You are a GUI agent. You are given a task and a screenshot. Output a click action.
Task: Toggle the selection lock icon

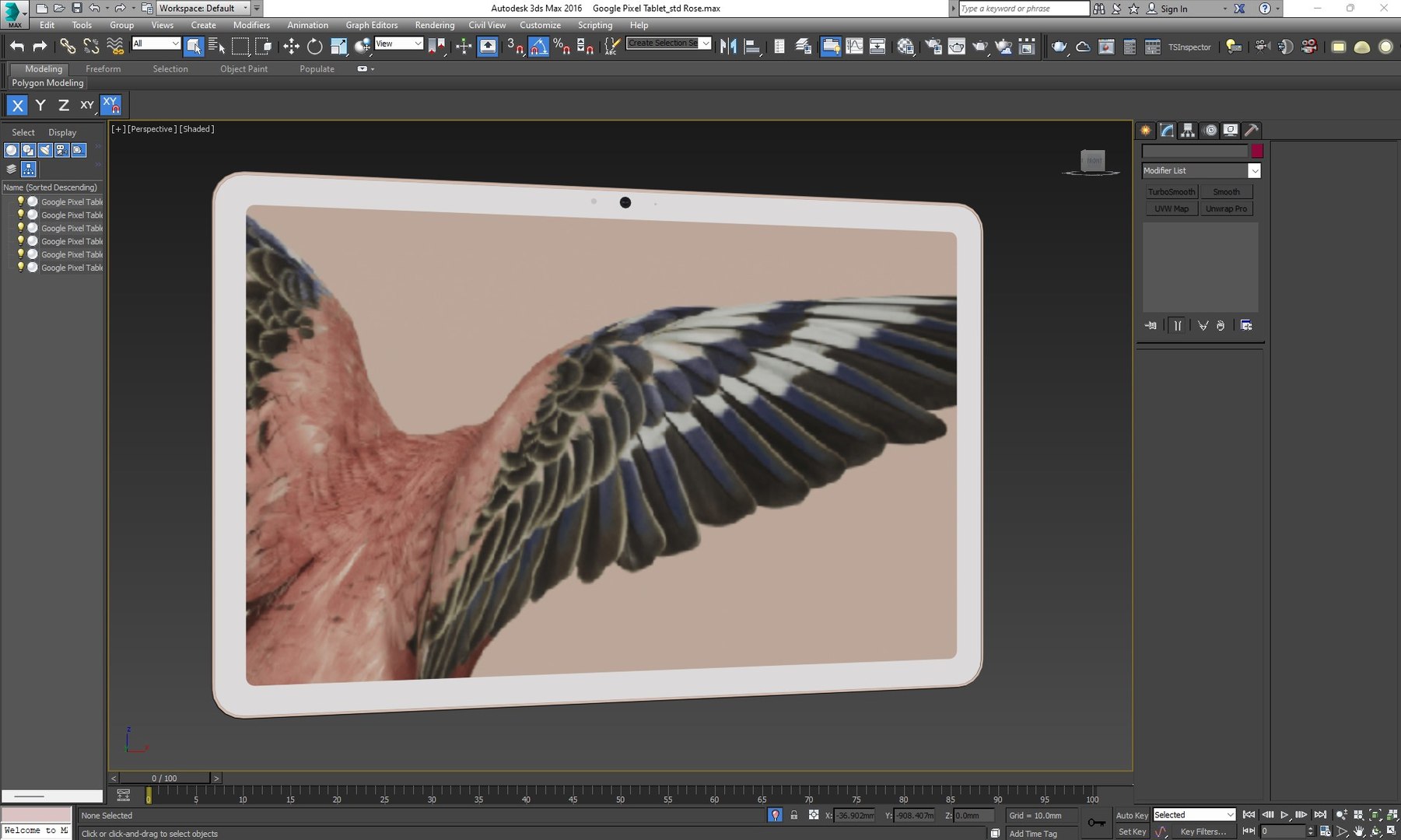tap(793, 815)
